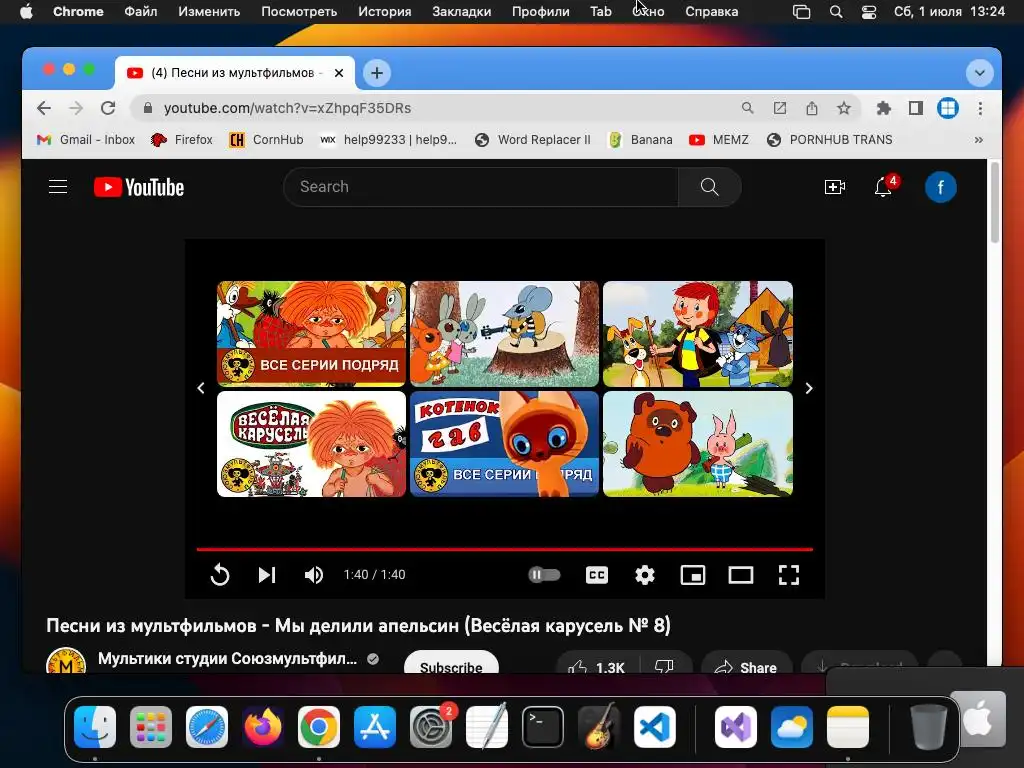
Task: Go to YouTube home via logo
Action: coord(138,187)
